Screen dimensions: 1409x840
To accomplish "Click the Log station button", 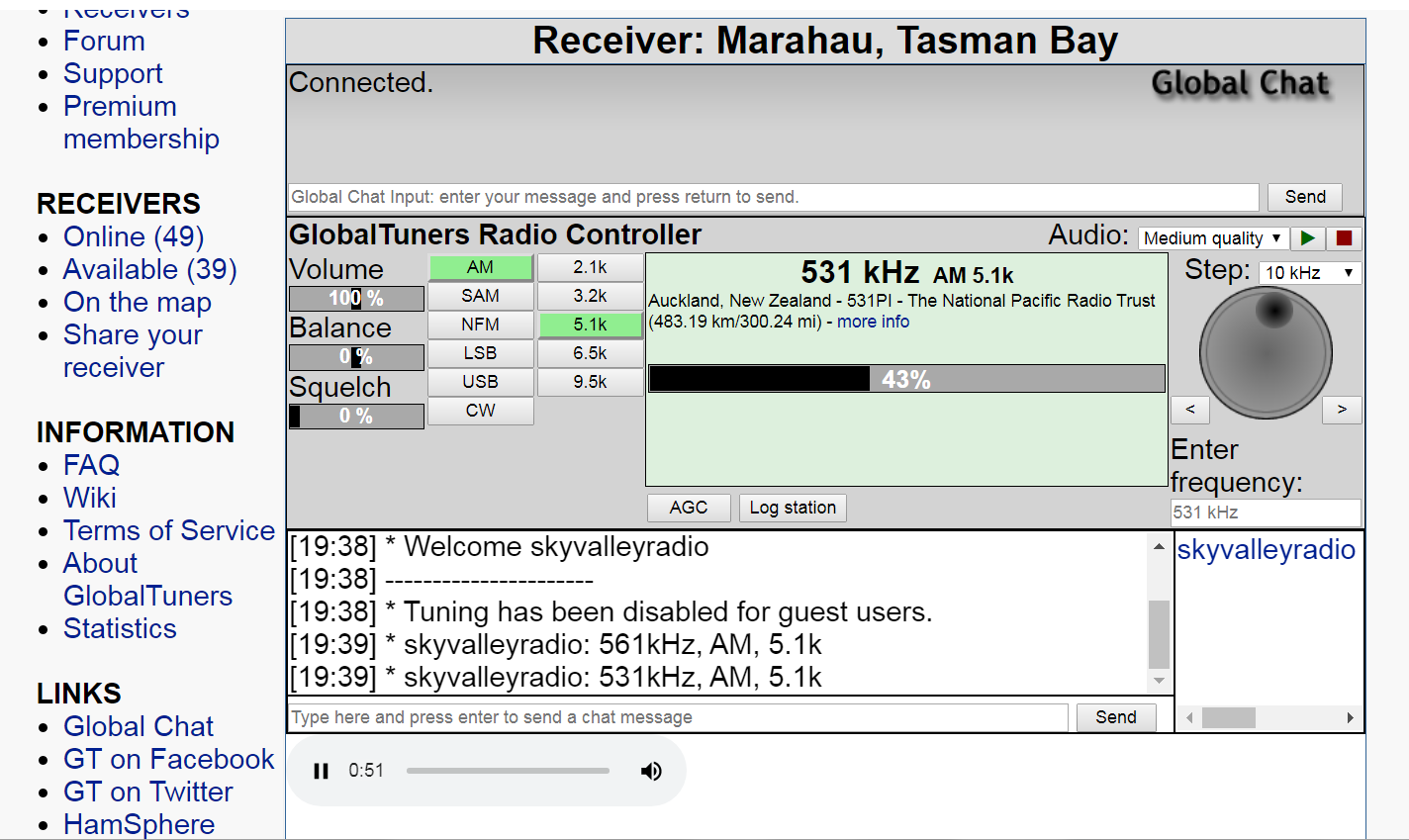I will coord(792,508).
